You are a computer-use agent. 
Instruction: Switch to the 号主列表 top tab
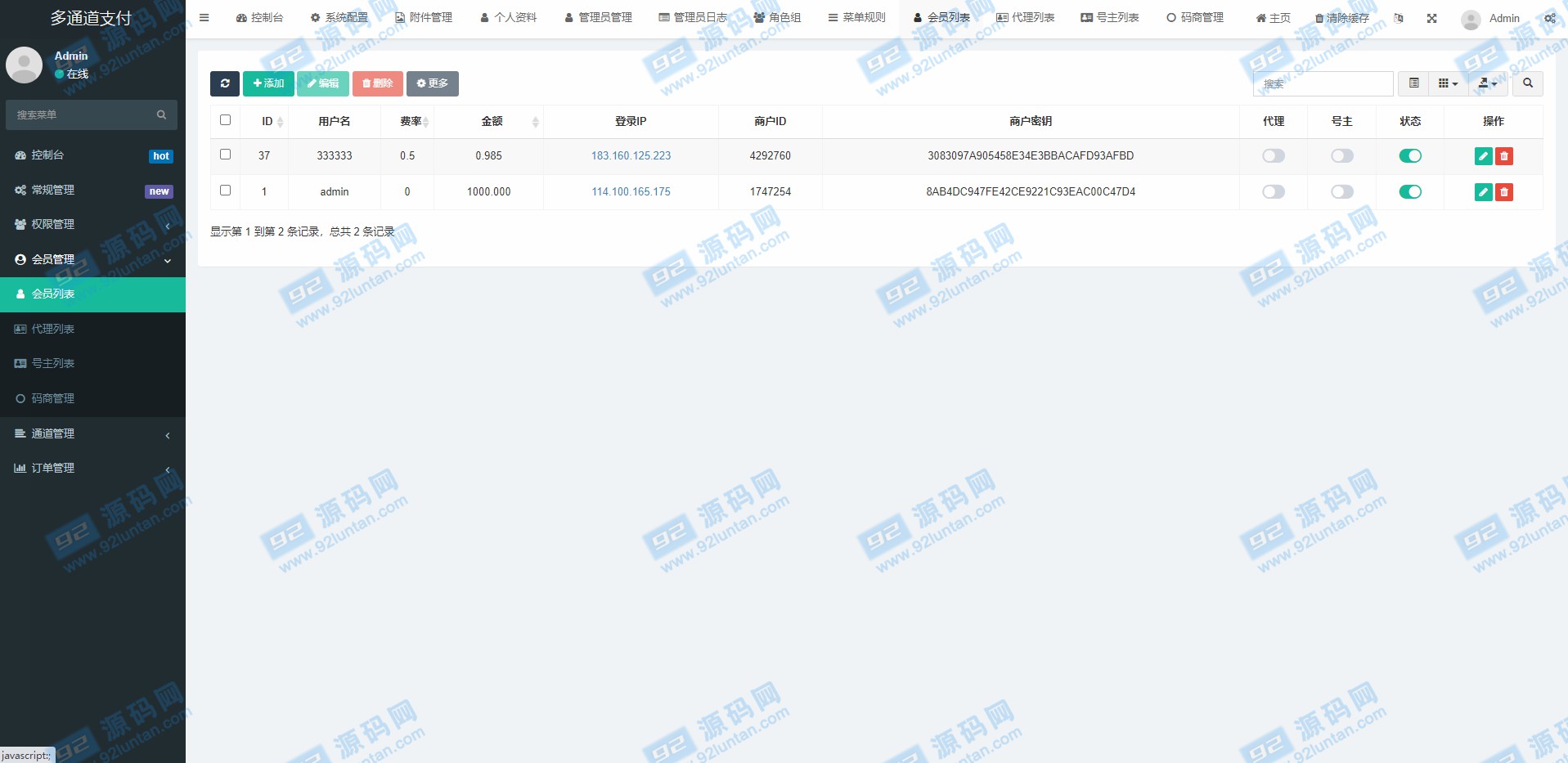[x=1109, y=18]
